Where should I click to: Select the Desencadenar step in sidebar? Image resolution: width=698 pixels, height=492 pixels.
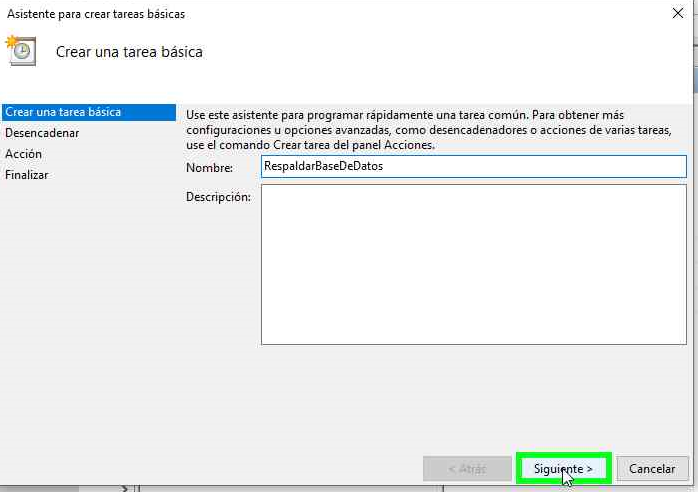coord(42,133)
